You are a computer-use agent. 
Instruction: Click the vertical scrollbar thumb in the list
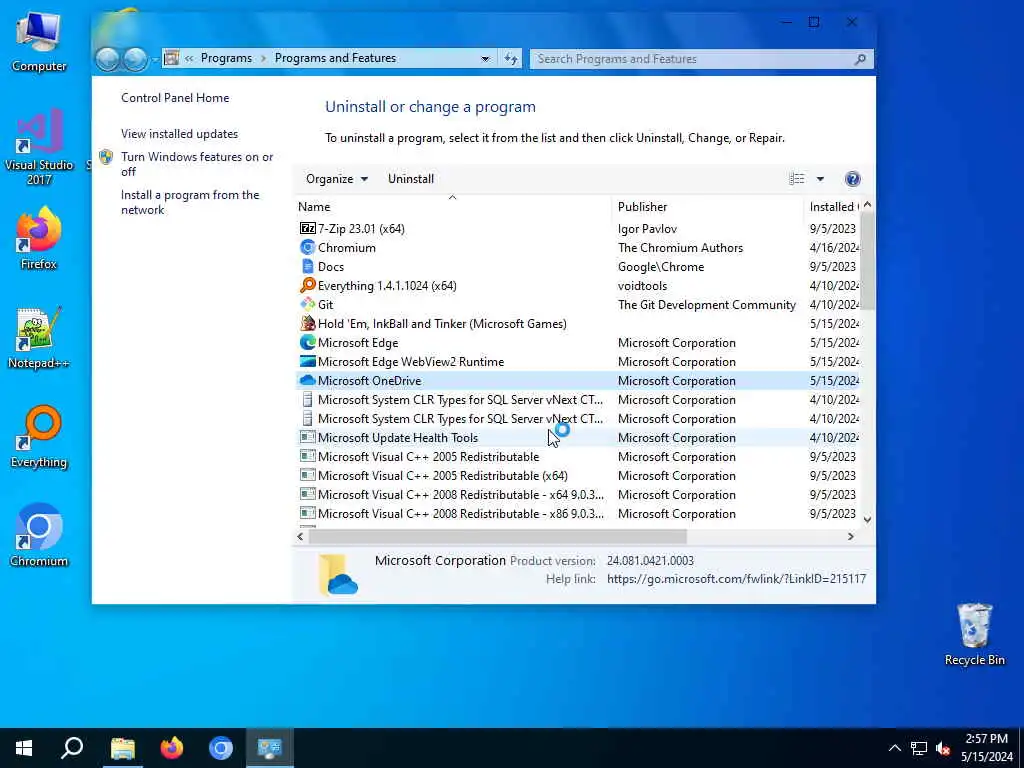tap(867, 261)
